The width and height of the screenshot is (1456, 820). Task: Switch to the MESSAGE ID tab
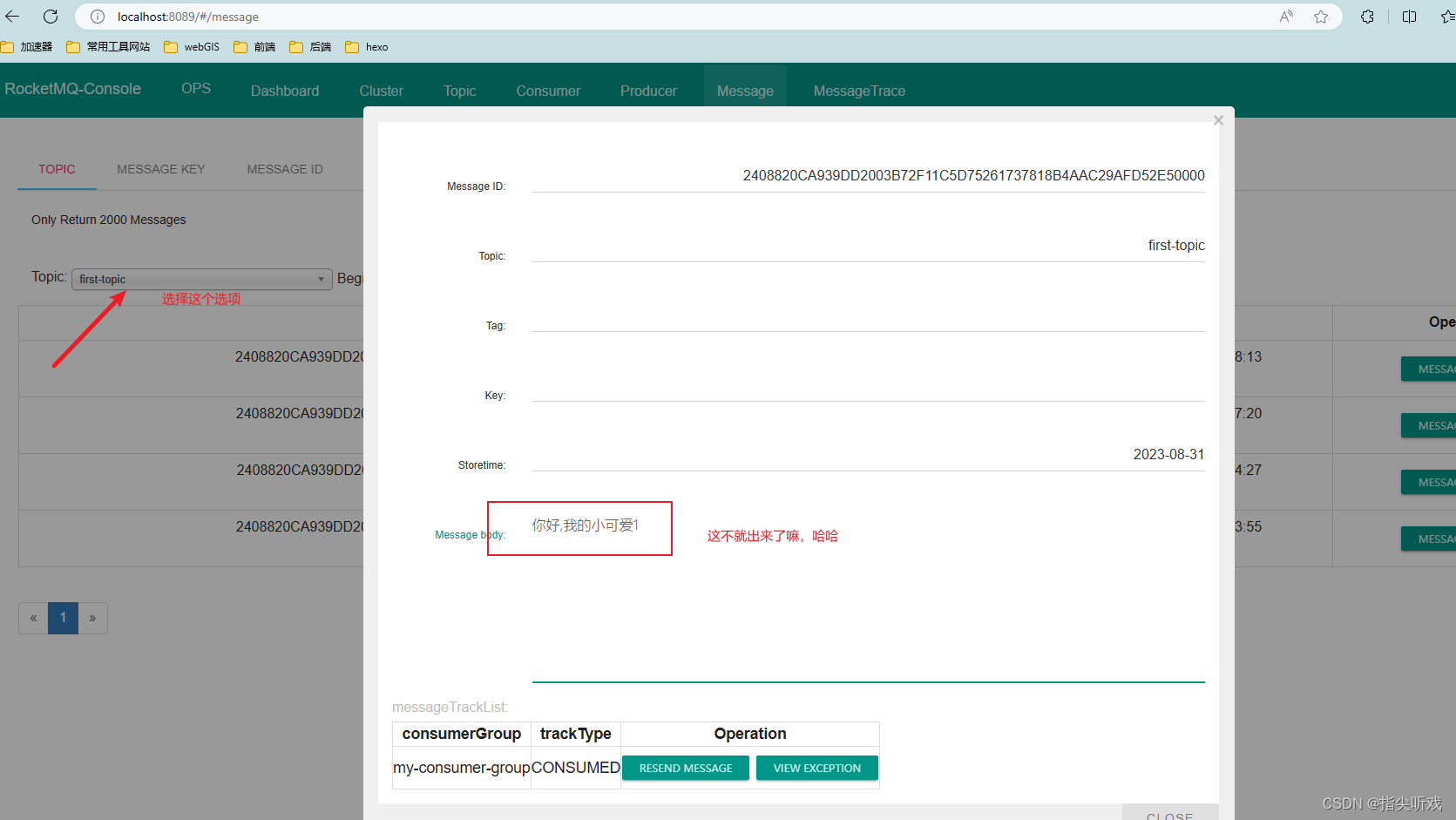click(x=285, y=169)
